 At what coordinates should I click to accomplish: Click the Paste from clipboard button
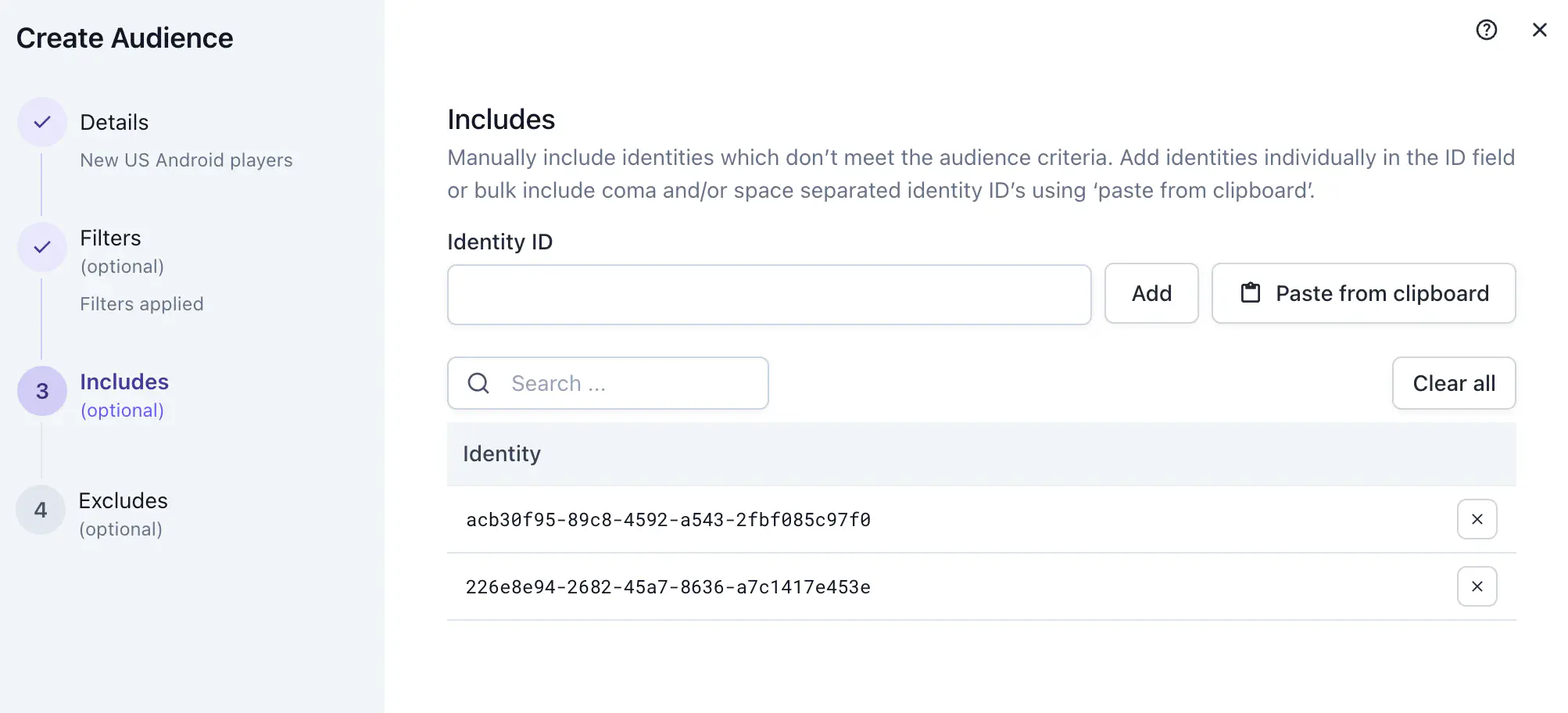tap(1363, 293)
